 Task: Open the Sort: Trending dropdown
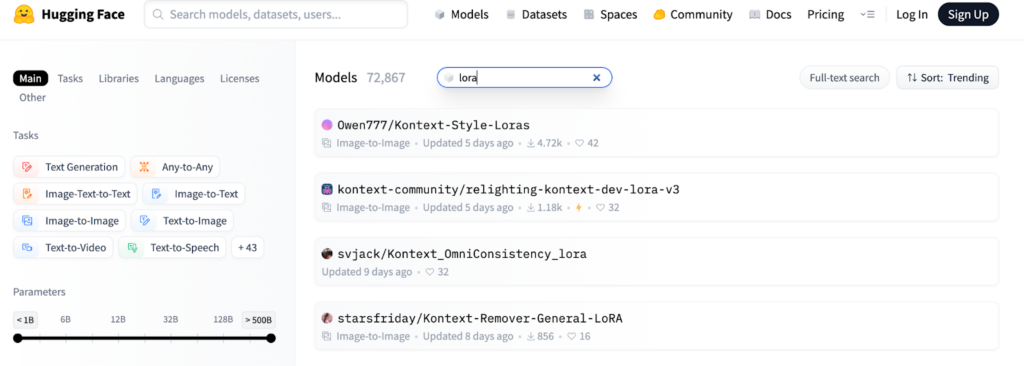click(948, 78)
